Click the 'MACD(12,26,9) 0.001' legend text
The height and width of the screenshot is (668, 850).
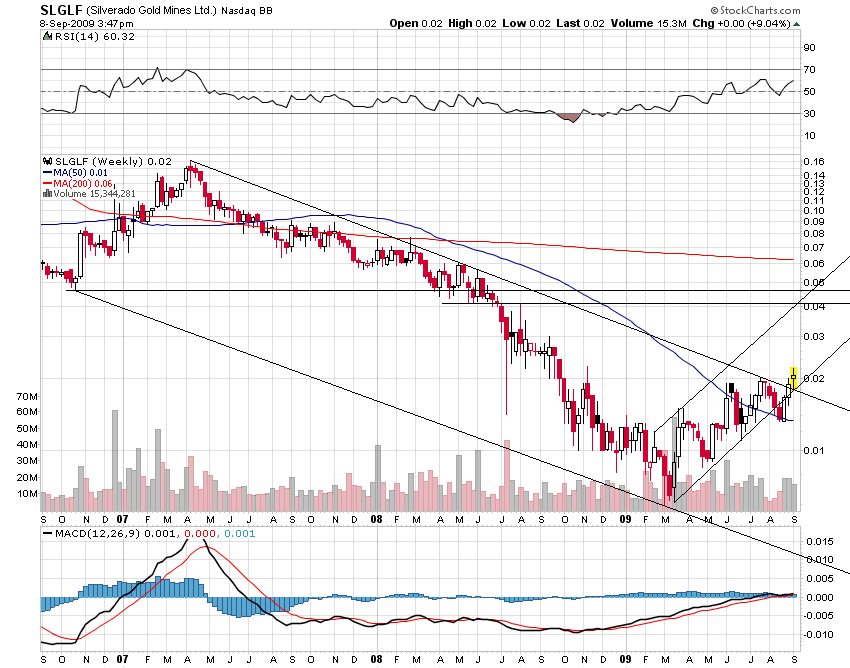[x=115, y=534]
